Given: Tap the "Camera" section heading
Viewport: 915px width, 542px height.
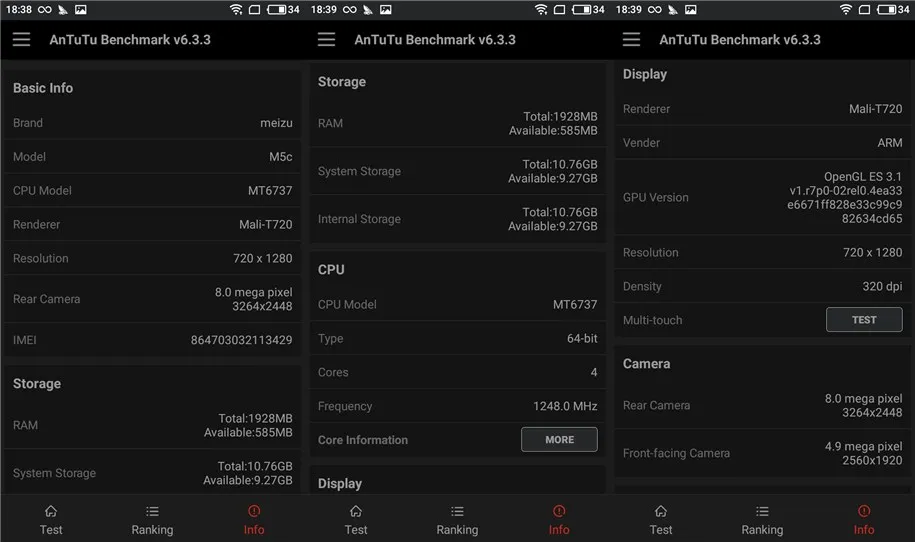Looking at the screenshot, I should coord(647,364).
